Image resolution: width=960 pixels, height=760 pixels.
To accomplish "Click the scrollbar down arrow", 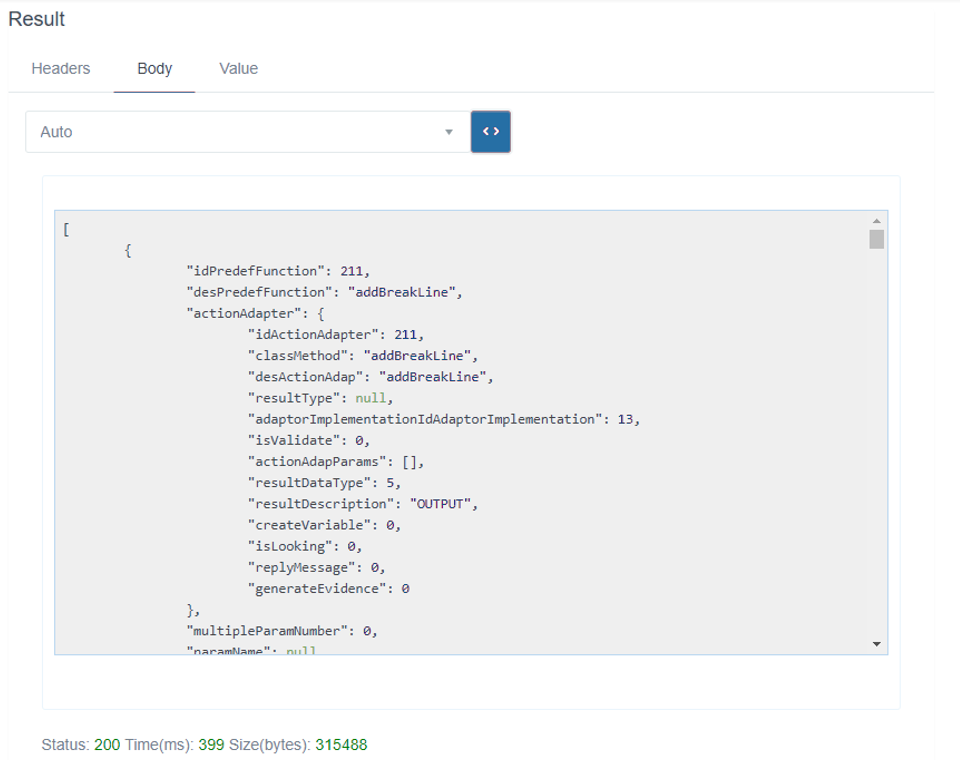I will click(x=877, y=644).
